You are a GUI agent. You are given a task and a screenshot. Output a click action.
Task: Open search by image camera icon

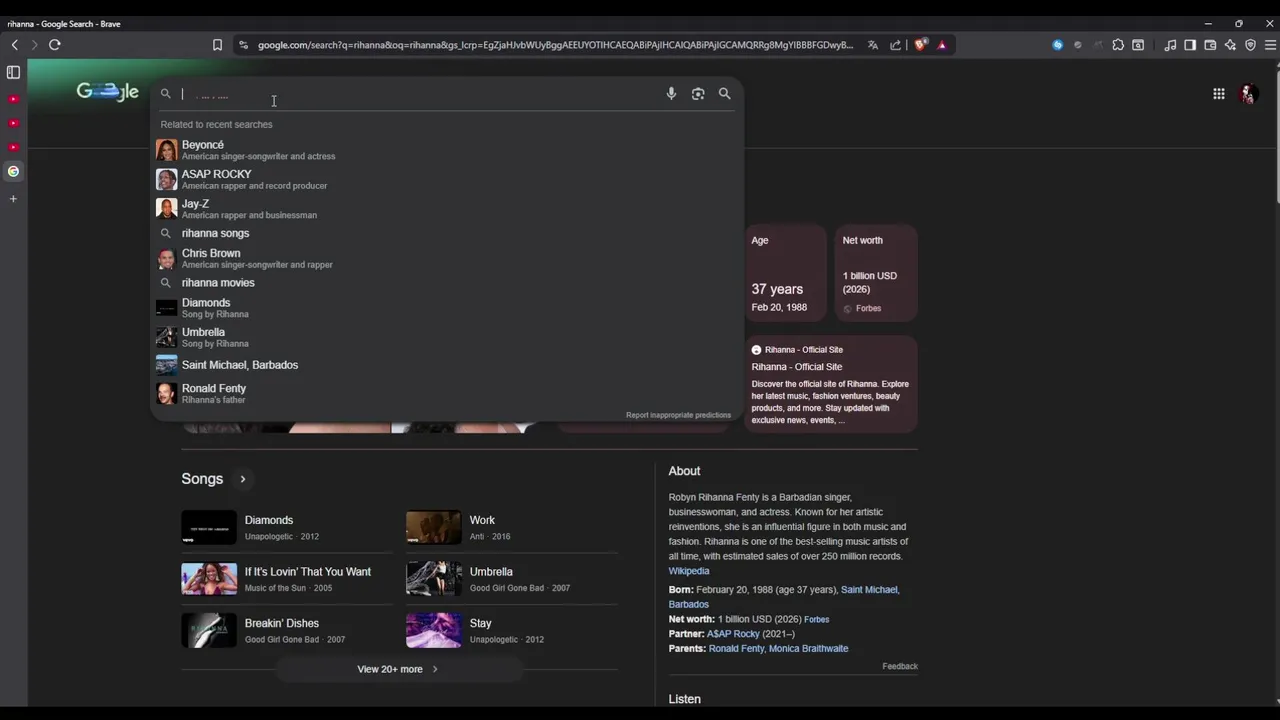(698, 94)
